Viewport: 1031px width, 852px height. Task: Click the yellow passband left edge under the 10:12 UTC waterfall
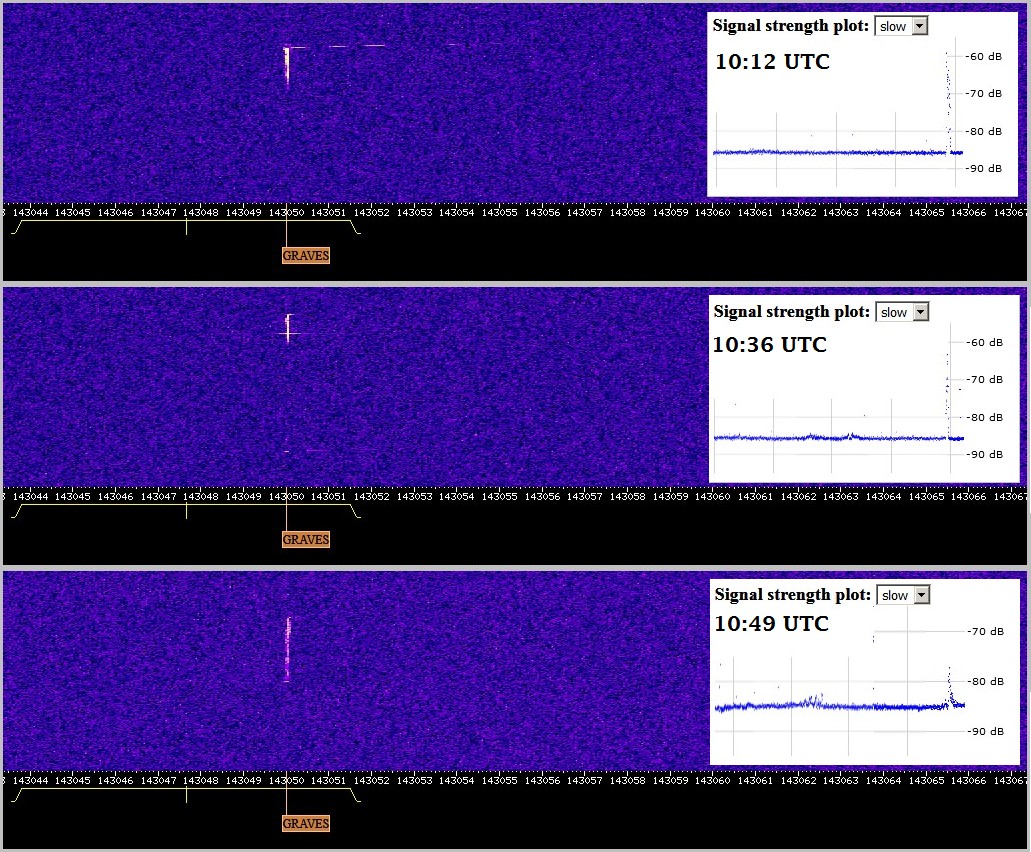[x=18, y=227]
